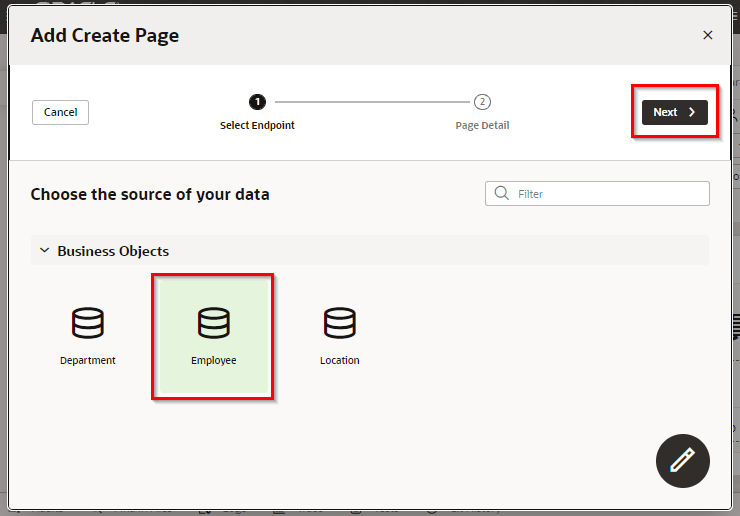Collapse the Business Objects chevron
740x516 pixels.
point(43,251)
